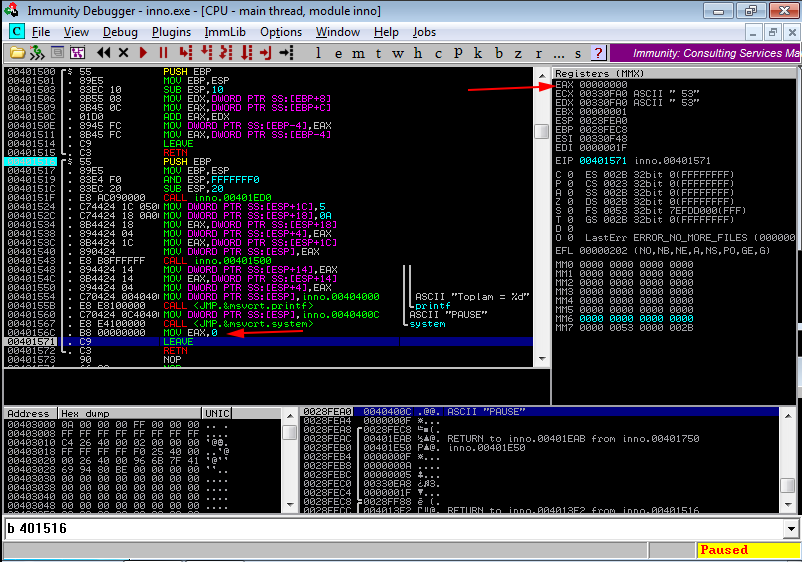Open Run trace with '...' button
The image size is (802, 562).
click(x=559, y=53)
